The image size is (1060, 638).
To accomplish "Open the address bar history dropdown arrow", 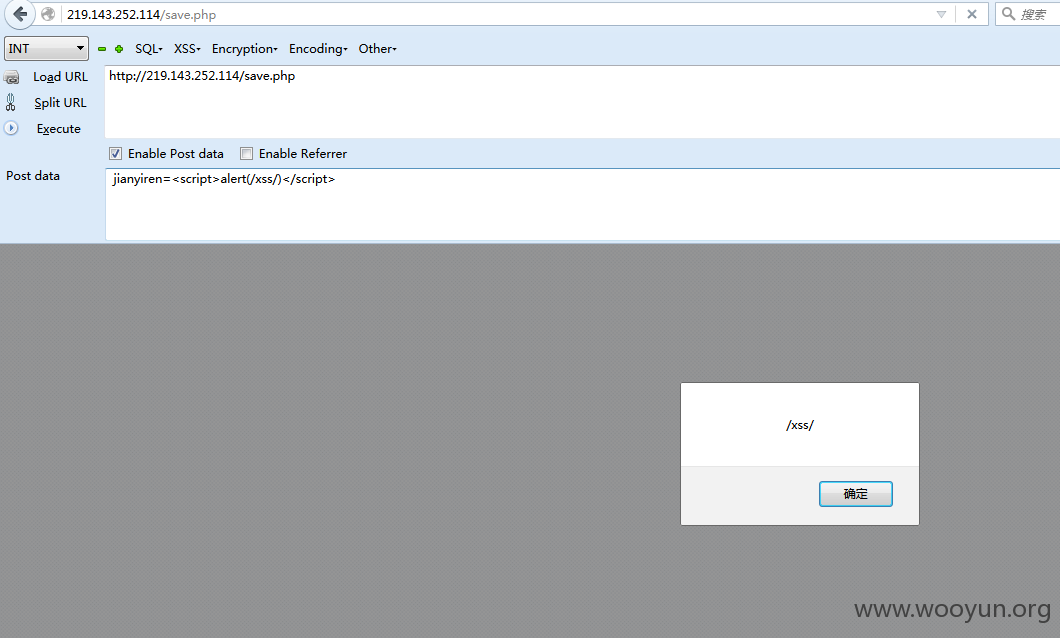I will [x=941, y=14].
